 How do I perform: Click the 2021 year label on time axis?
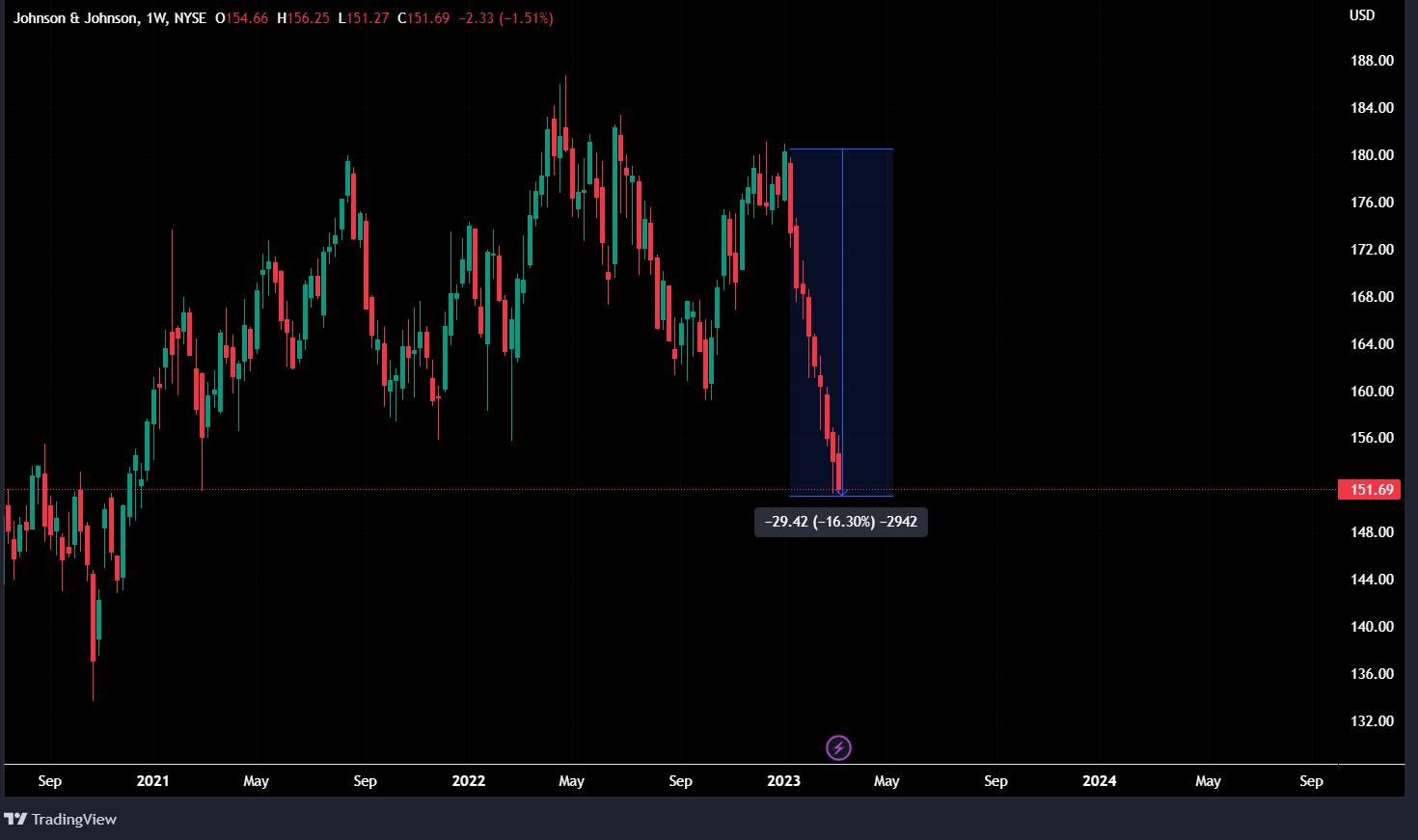(152, 781)
